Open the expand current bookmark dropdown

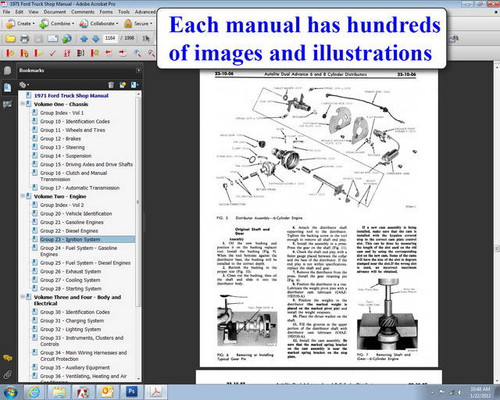click(x=135, y=85)
